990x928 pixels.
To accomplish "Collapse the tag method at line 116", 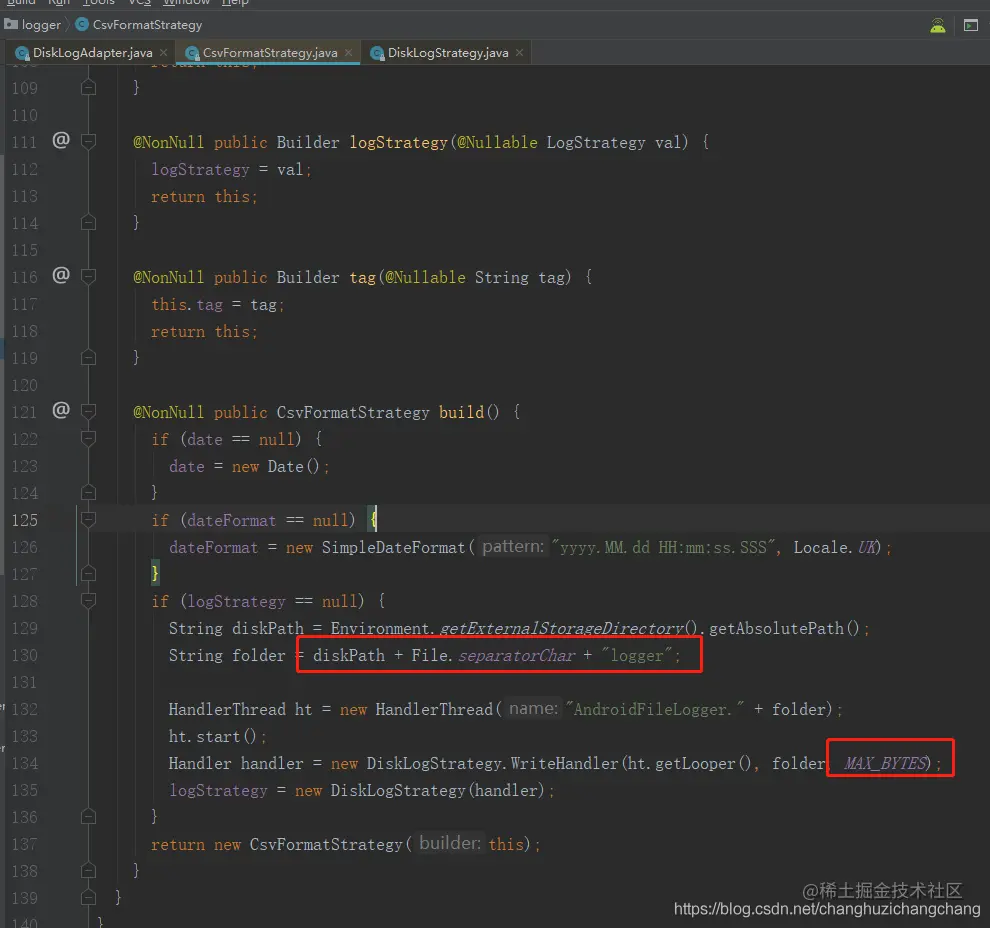I will 88,277.
